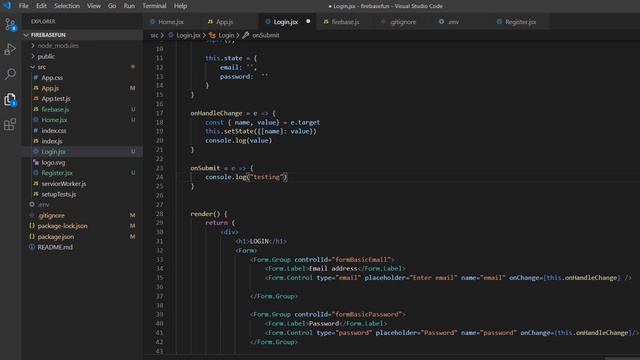The image size is (640, 360).
Task: Open App.test.js in the explorer
Action: [82, 99]
